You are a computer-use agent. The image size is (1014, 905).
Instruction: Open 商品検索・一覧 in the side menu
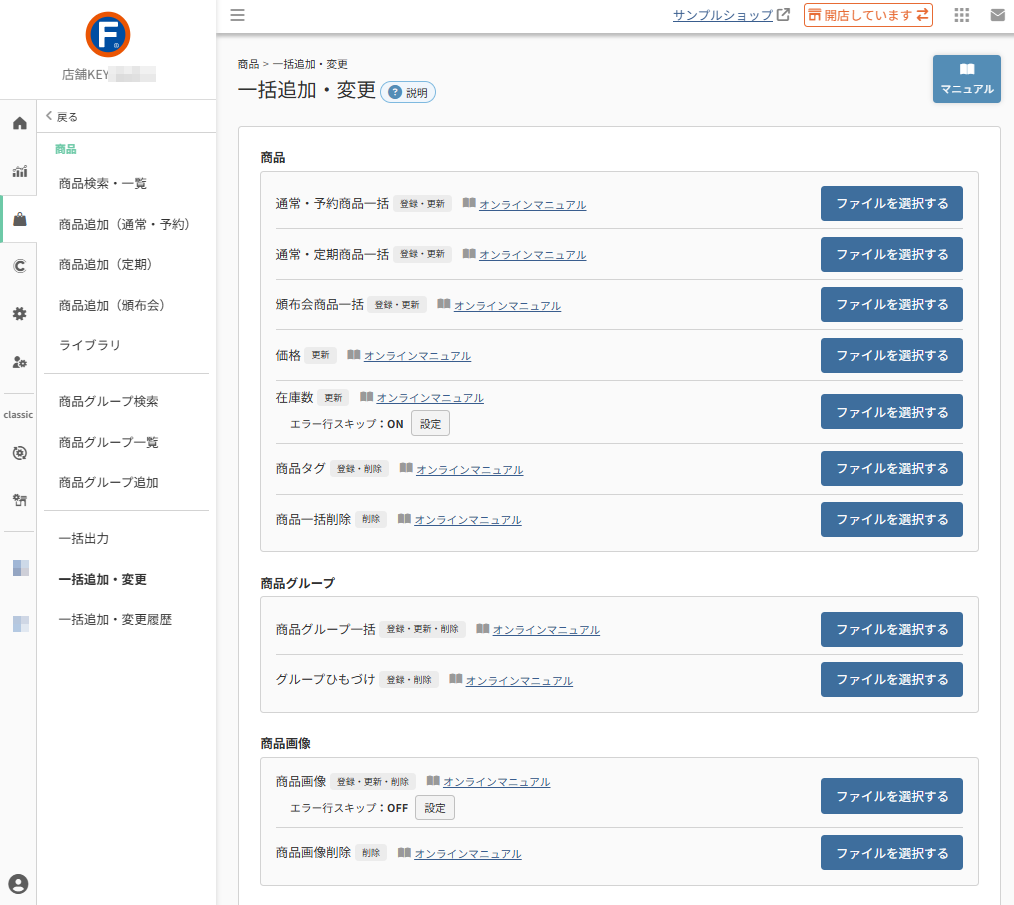pyautogui.click(x=103, y=184)
